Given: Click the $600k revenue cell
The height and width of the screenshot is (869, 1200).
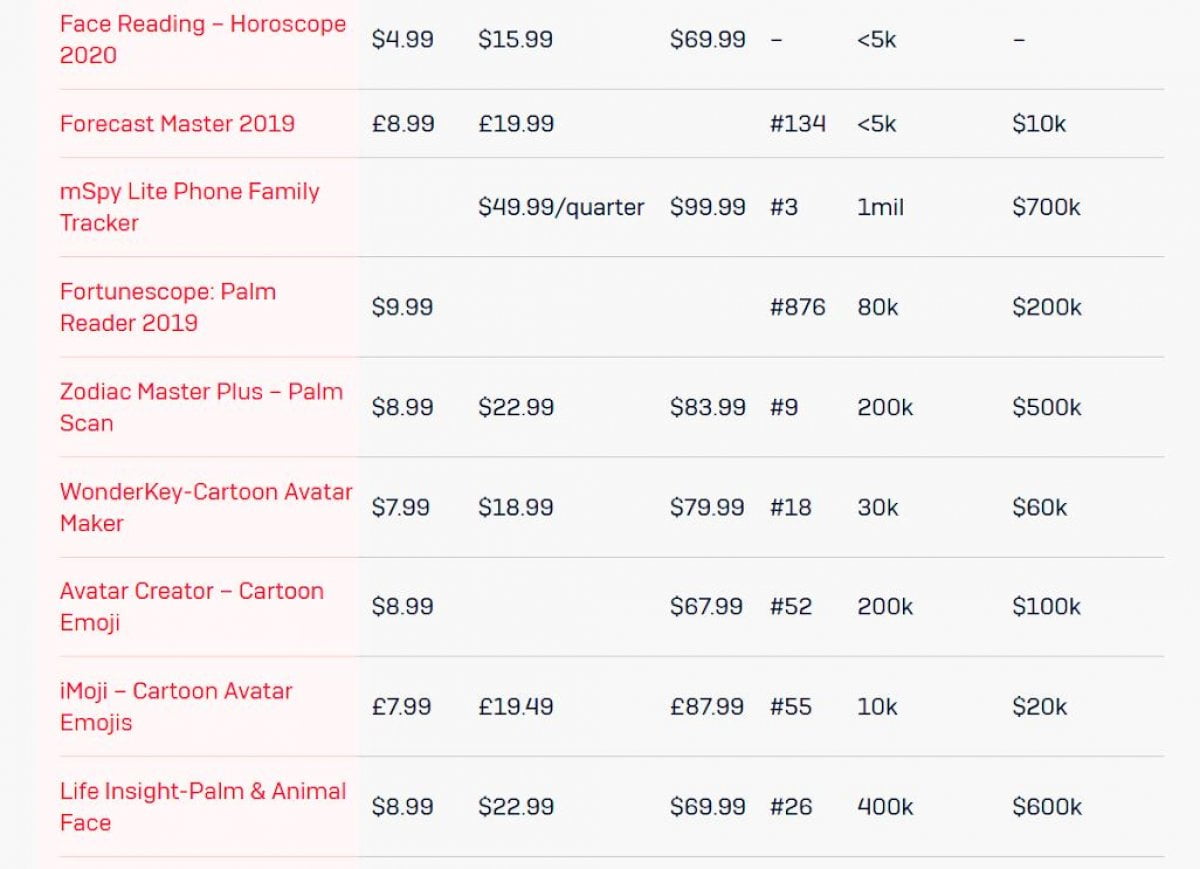Looking at the screenshot, I should point(1046,806).
